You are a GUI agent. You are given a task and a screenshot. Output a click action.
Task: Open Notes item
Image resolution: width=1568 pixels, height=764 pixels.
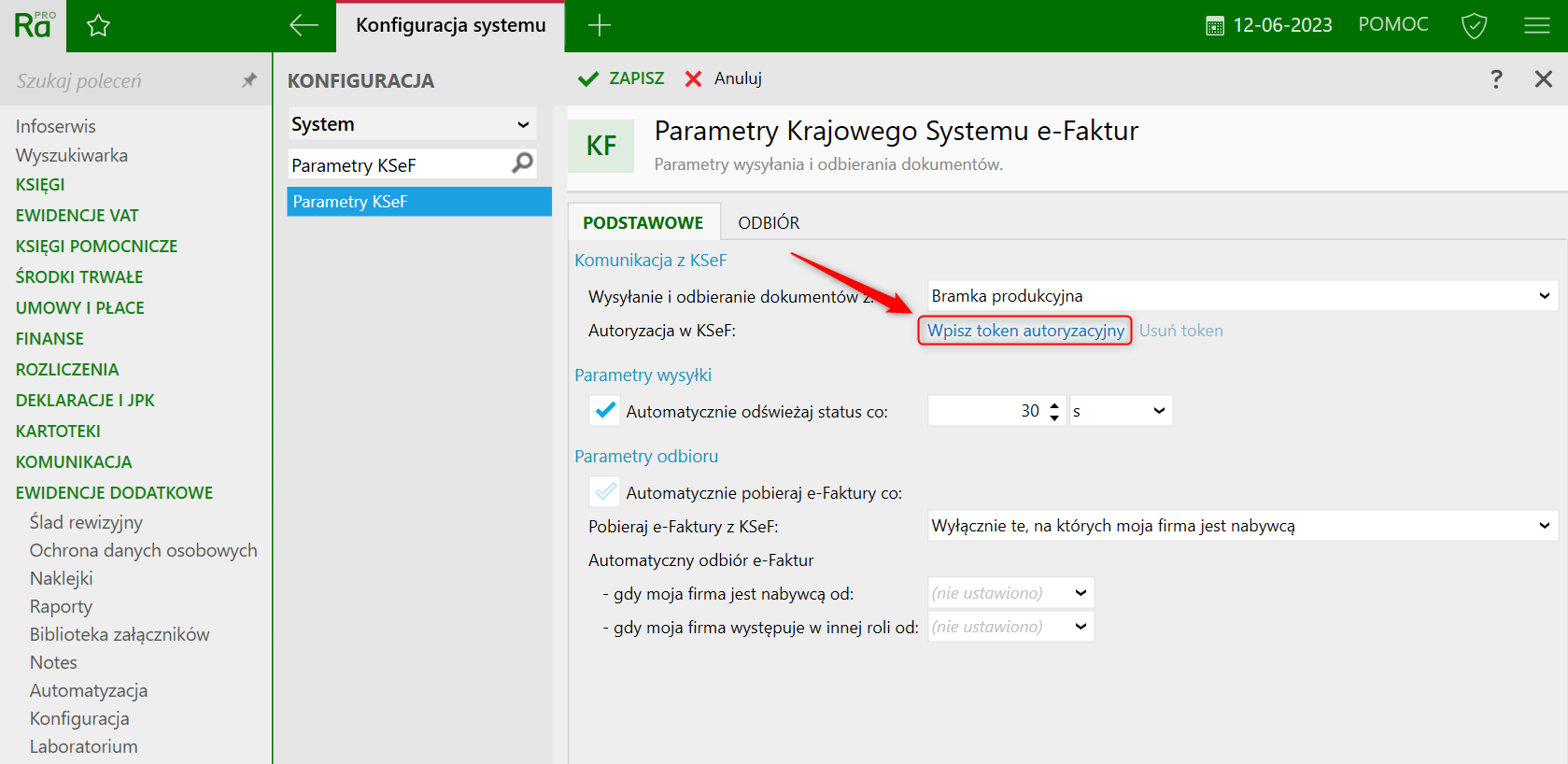point(53,662)
